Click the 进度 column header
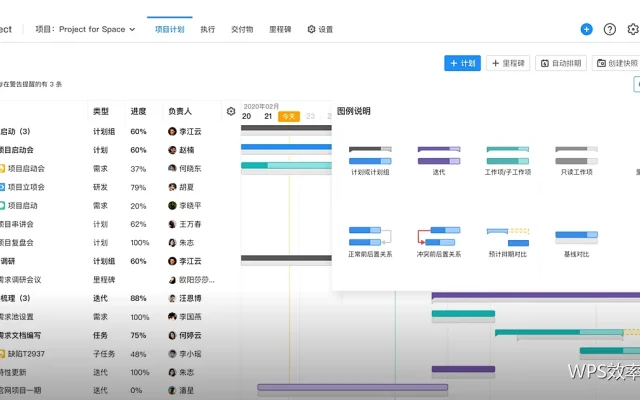Viewport: 640px width, 400px height. click(x=138, y=111)
